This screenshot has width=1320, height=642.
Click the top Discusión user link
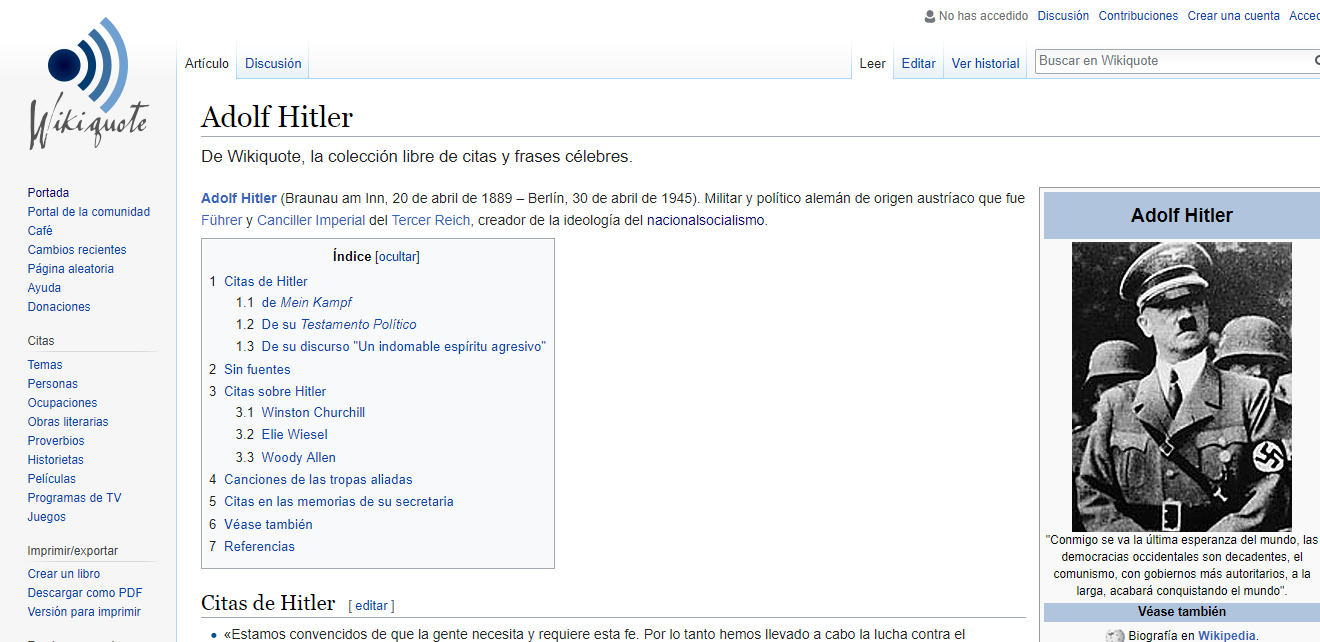tap(1063, 16)
